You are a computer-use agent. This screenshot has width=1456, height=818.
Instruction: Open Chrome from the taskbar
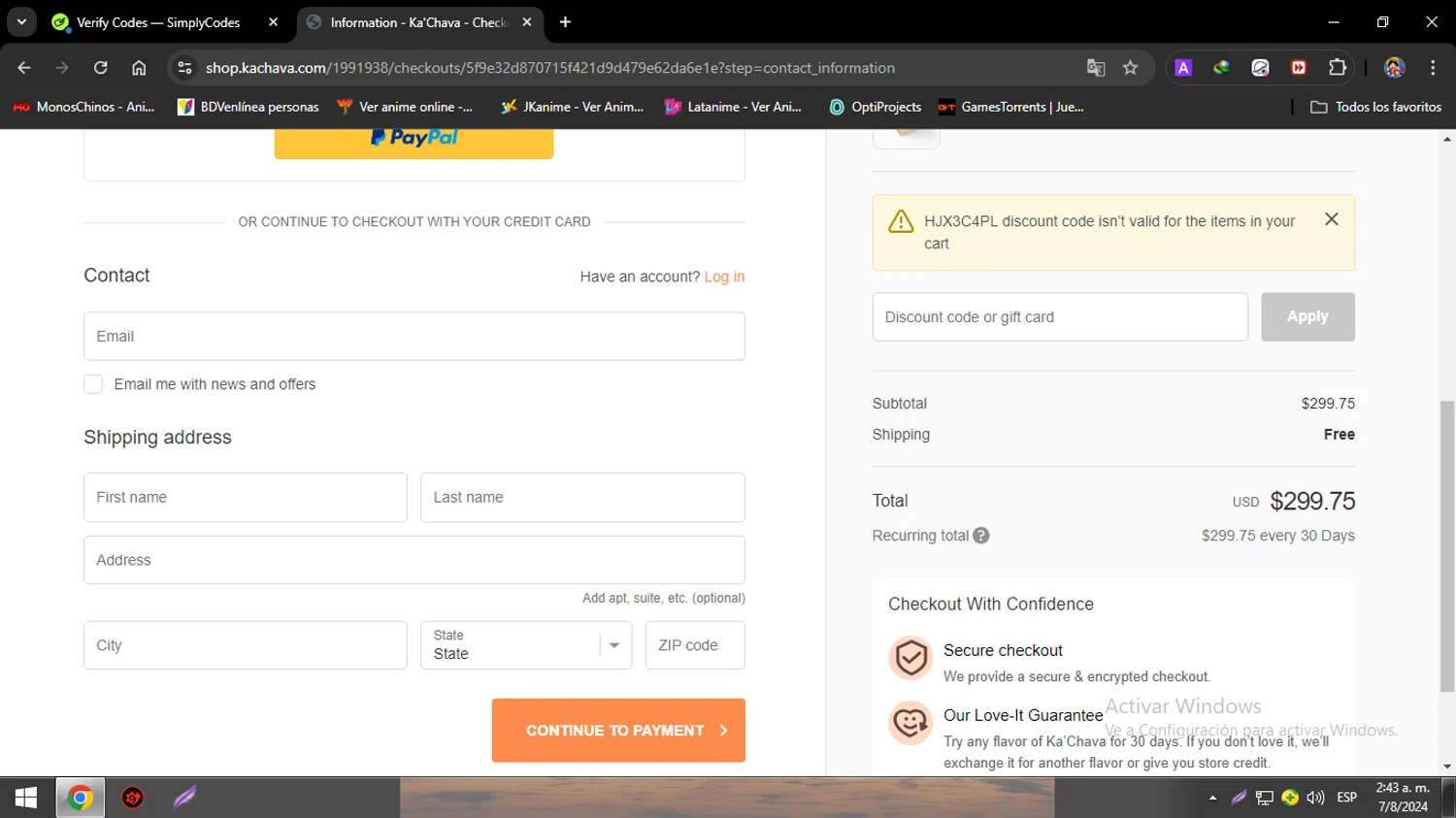pos(81,798)
